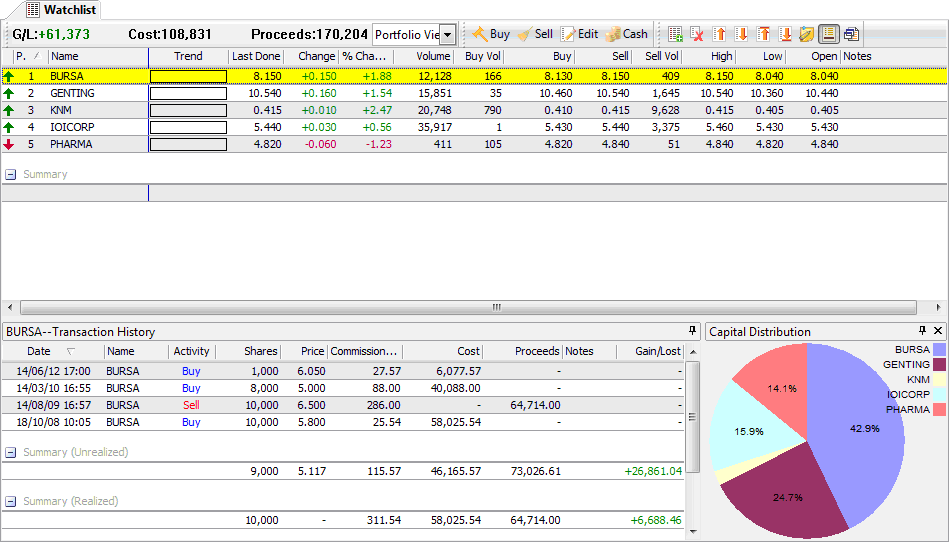The height and width of the screenshot is (542, 949).
Task: Click the trend box in BURSA row
Action: [188, 76]
